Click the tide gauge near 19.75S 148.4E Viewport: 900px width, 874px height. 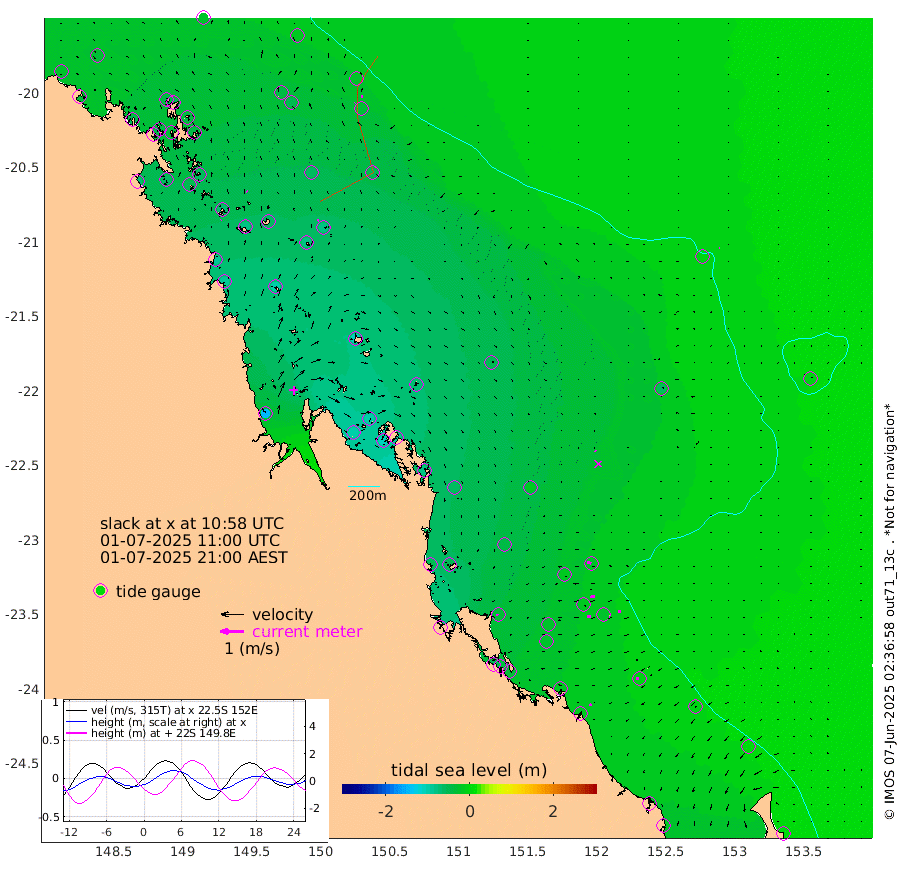point(98,55)
